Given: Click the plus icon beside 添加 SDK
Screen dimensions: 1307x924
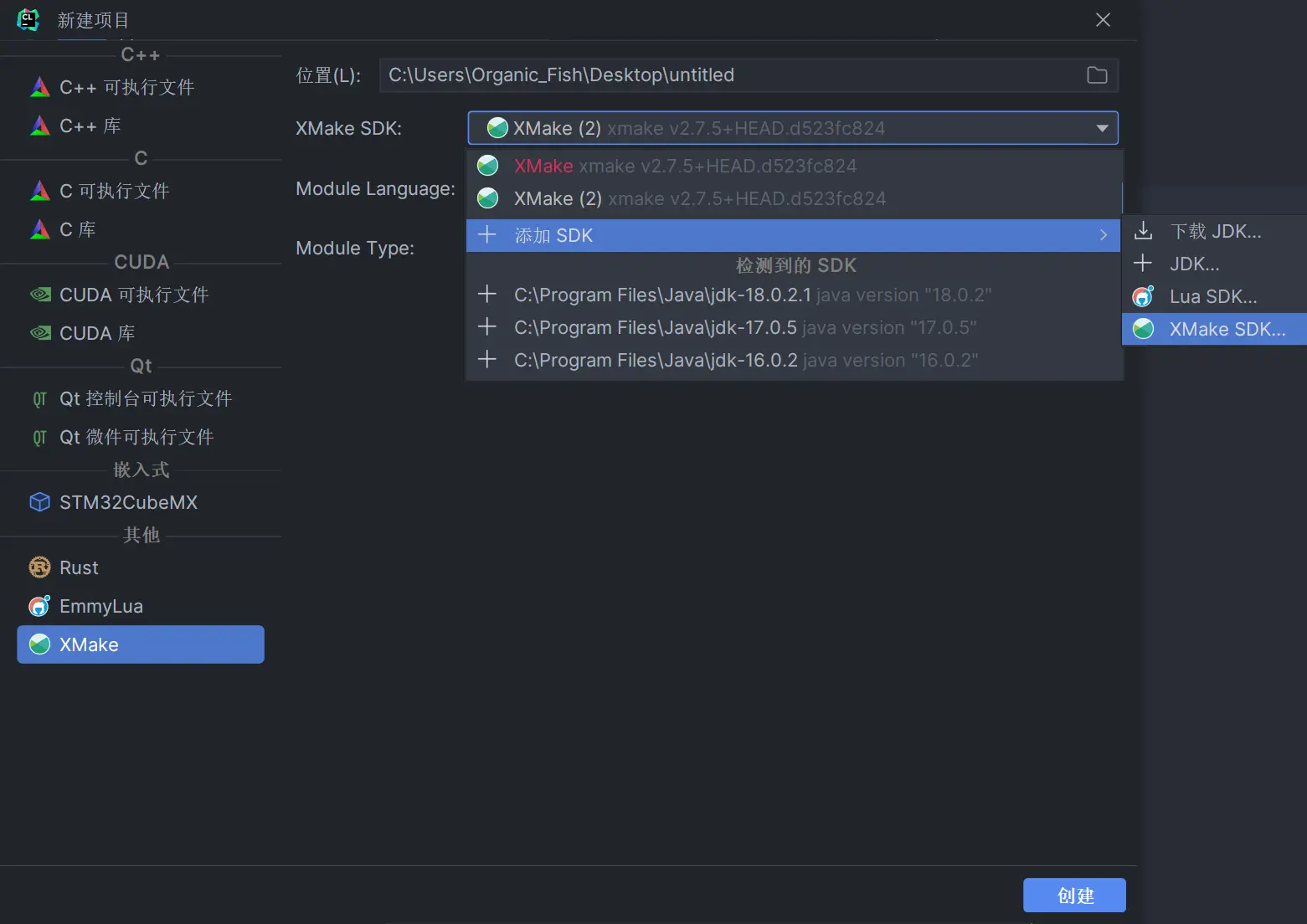Looking at the screenshot, I should point(487,235).
